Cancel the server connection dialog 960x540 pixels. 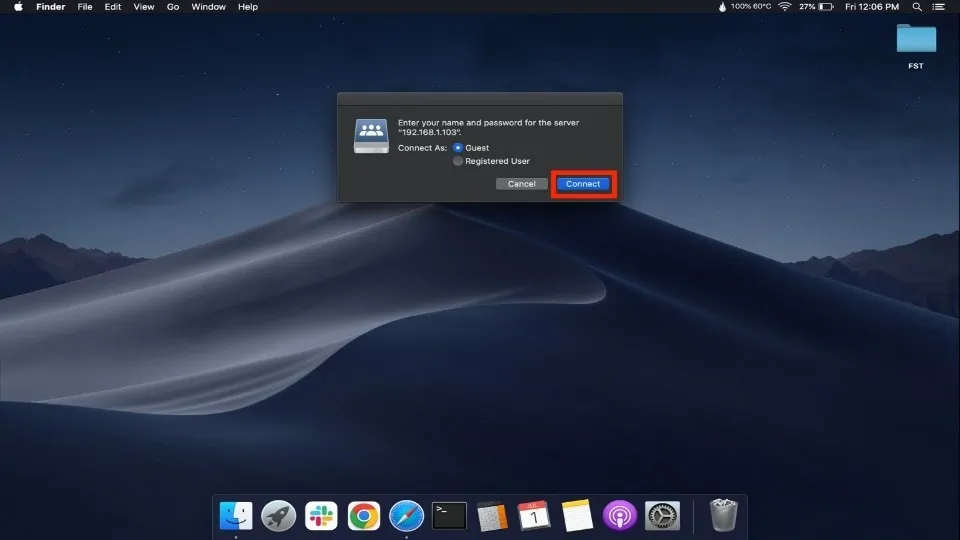[522, 184]
